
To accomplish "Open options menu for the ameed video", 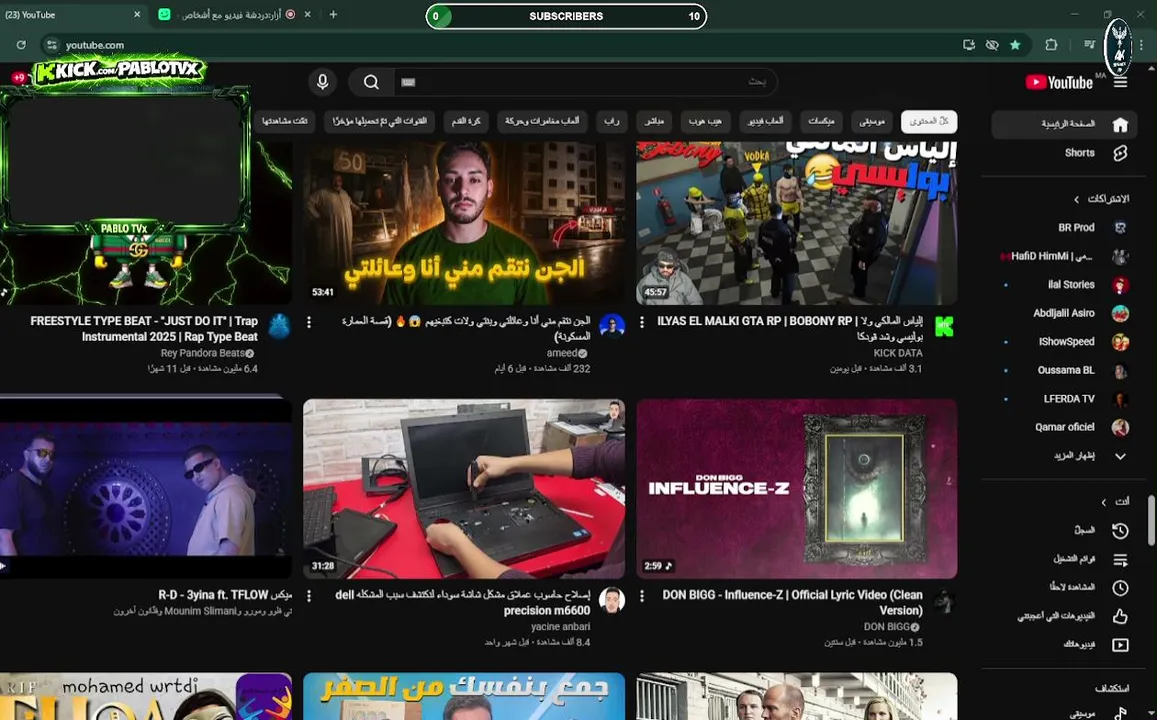I will point(308,322).
